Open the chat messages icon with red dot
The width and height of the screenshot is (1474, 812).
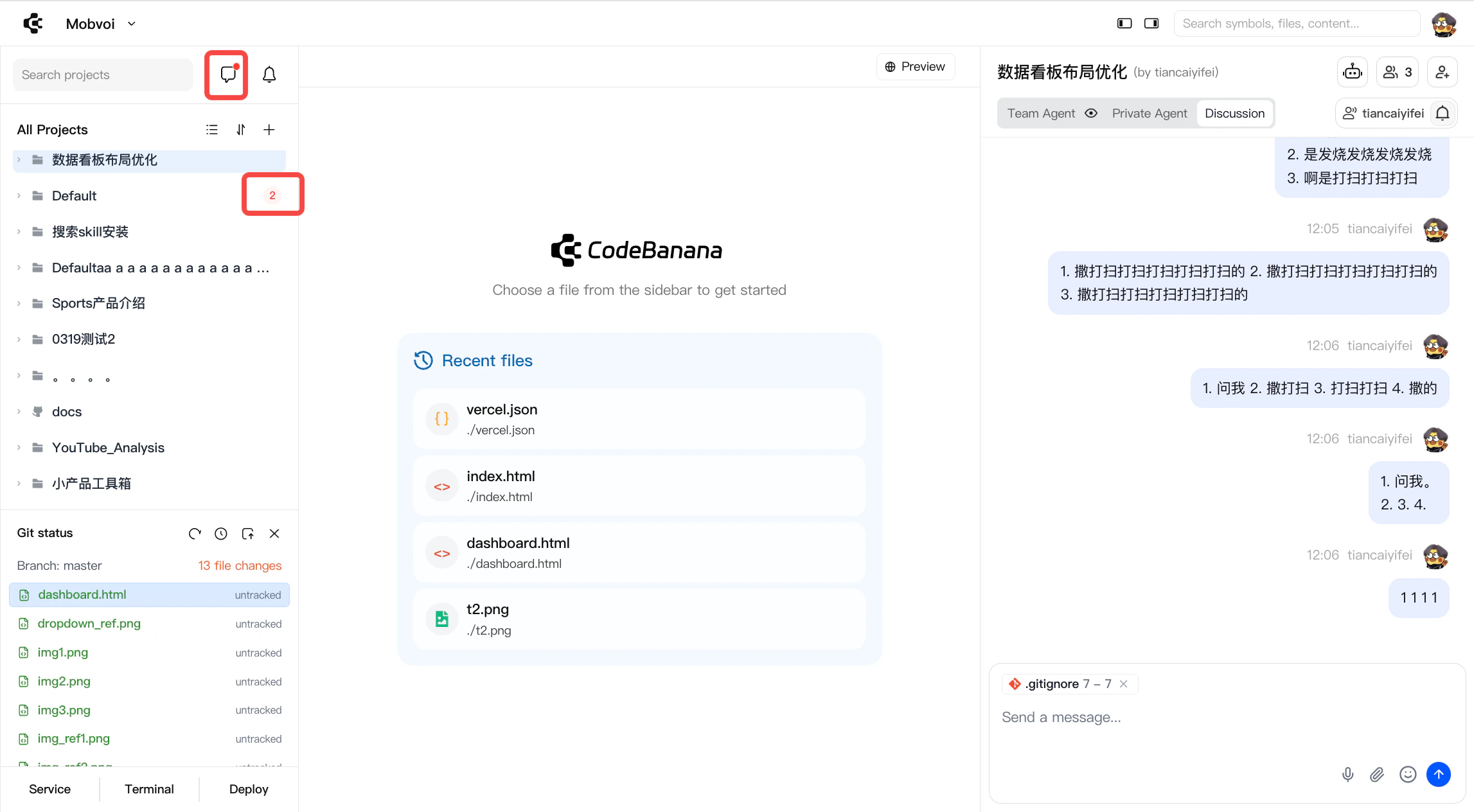click(x=227, y=75)
